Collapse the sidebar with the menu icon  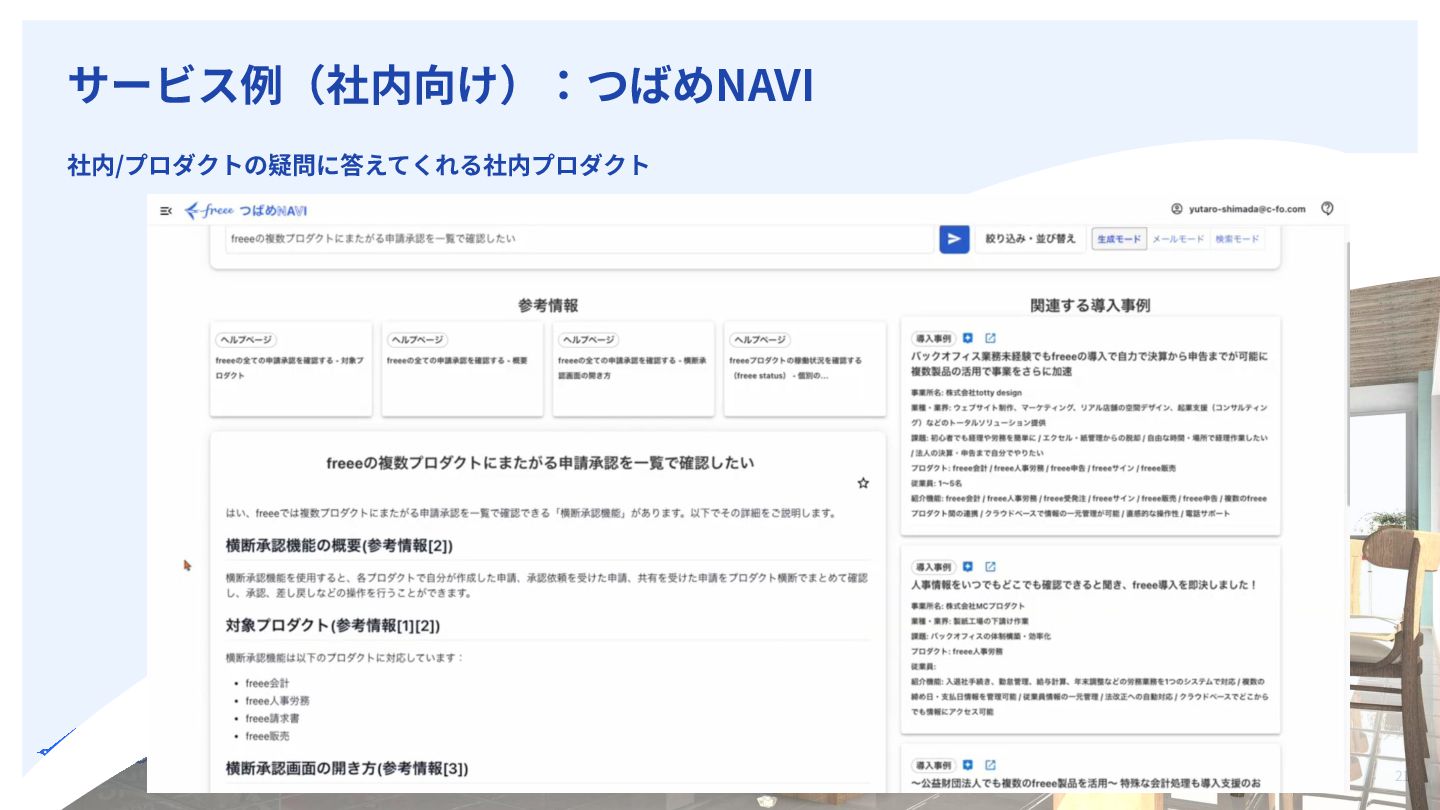coord(165,210)
